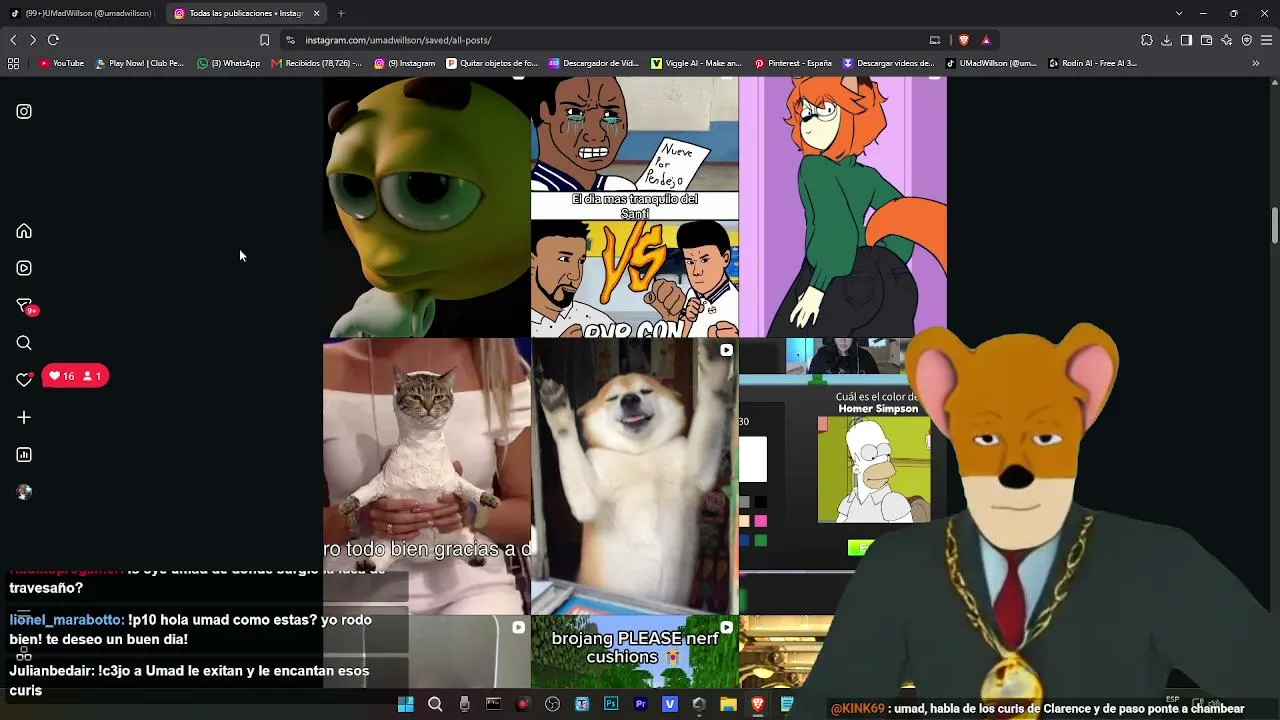
Task: Open Instagram Reels from the sidebar
Action: (24, 268)
